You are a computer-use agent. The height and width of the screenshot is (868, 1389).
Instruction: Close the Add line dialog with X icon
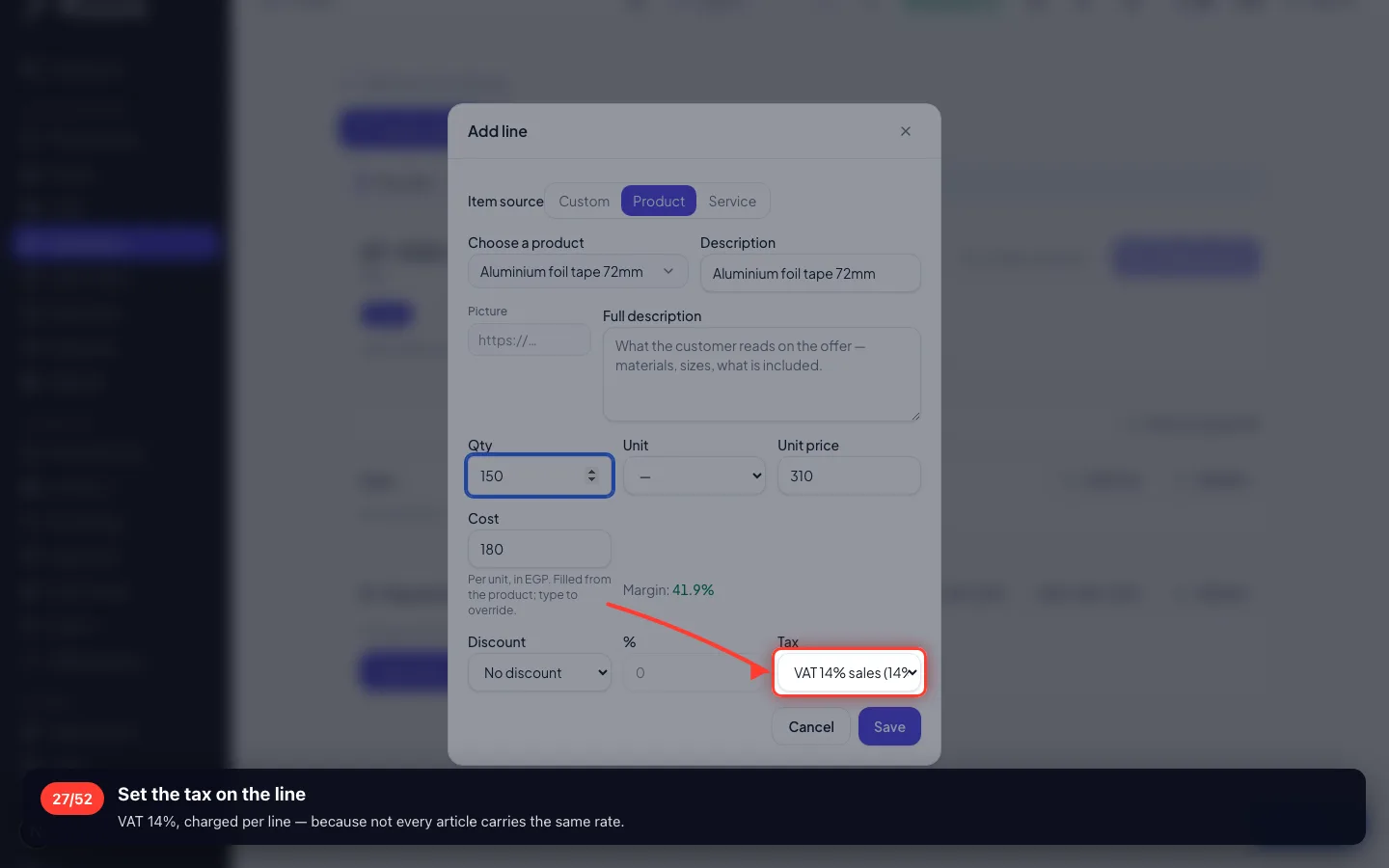coord(905,131)
